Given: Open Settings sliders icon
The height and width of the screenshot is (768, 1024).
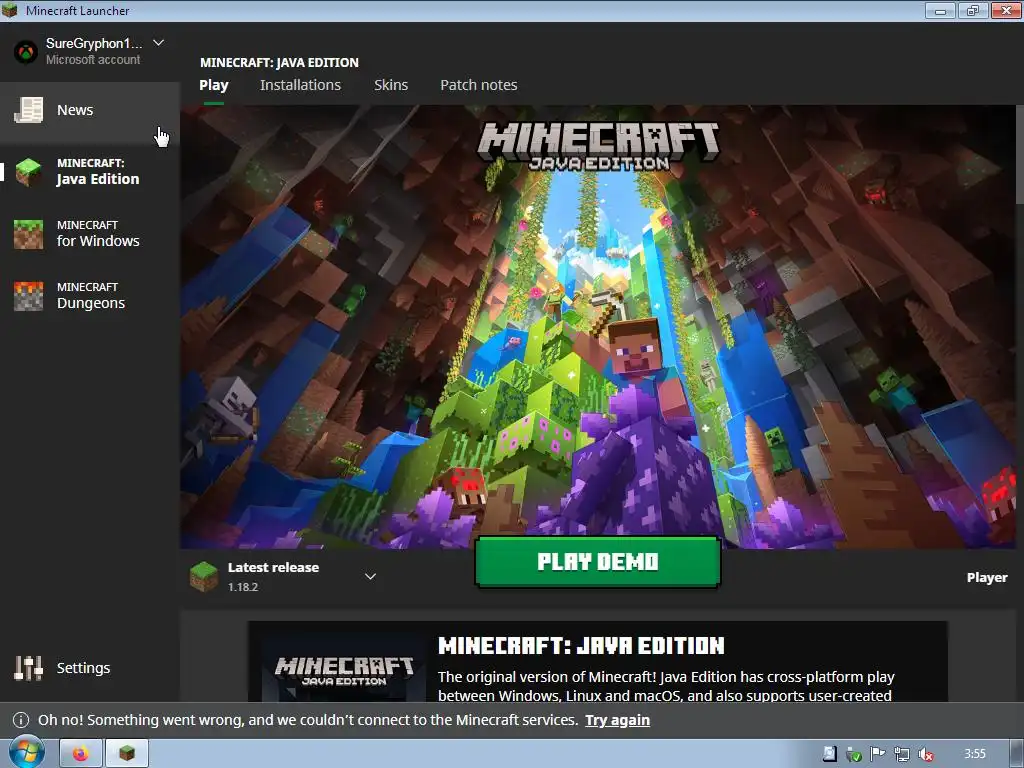Looking at the screenshot, I should [28, 667].
